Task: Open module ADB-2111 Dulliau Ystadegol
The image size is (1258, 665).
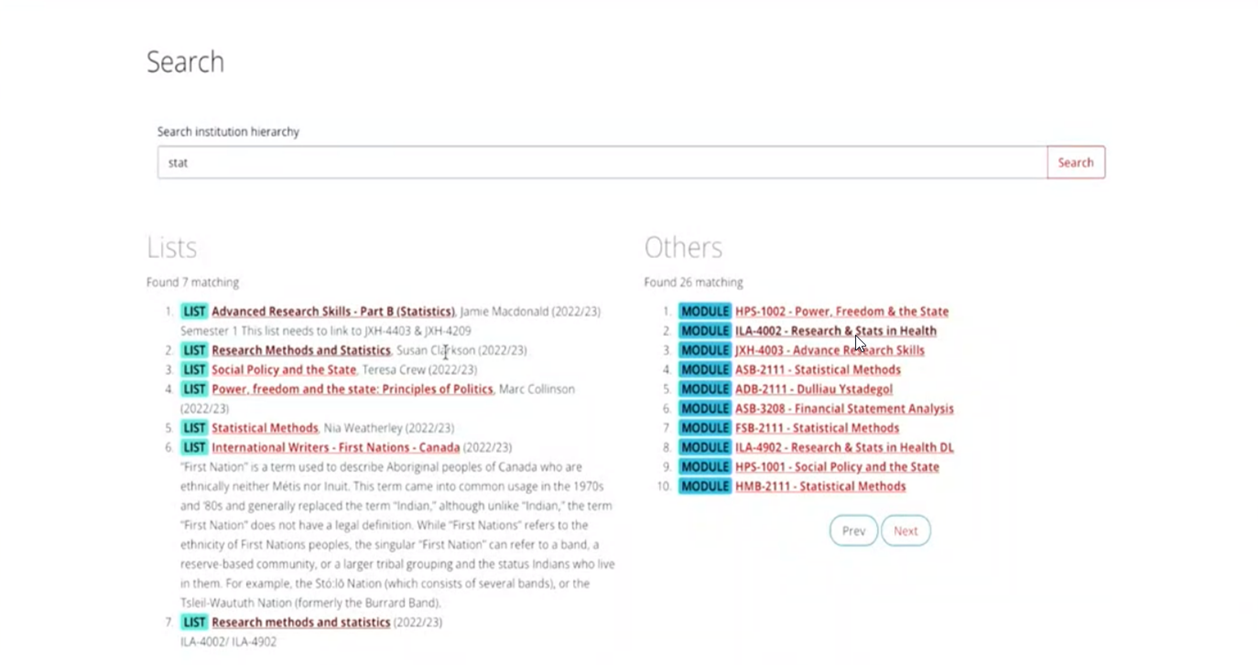Action: click(813, 389)
